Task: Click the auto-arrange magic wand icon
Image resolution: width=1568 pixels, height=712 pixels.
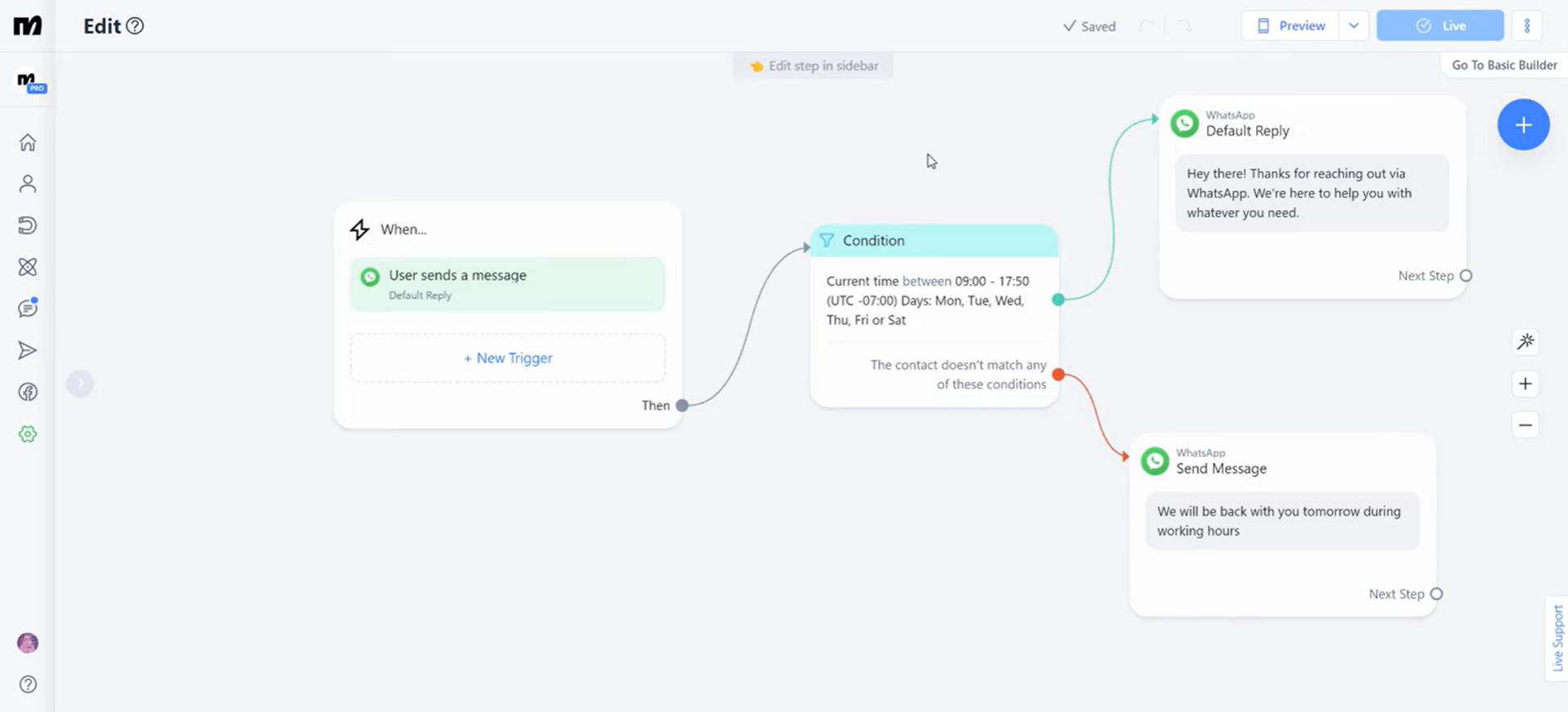Action: (1525, 342)
